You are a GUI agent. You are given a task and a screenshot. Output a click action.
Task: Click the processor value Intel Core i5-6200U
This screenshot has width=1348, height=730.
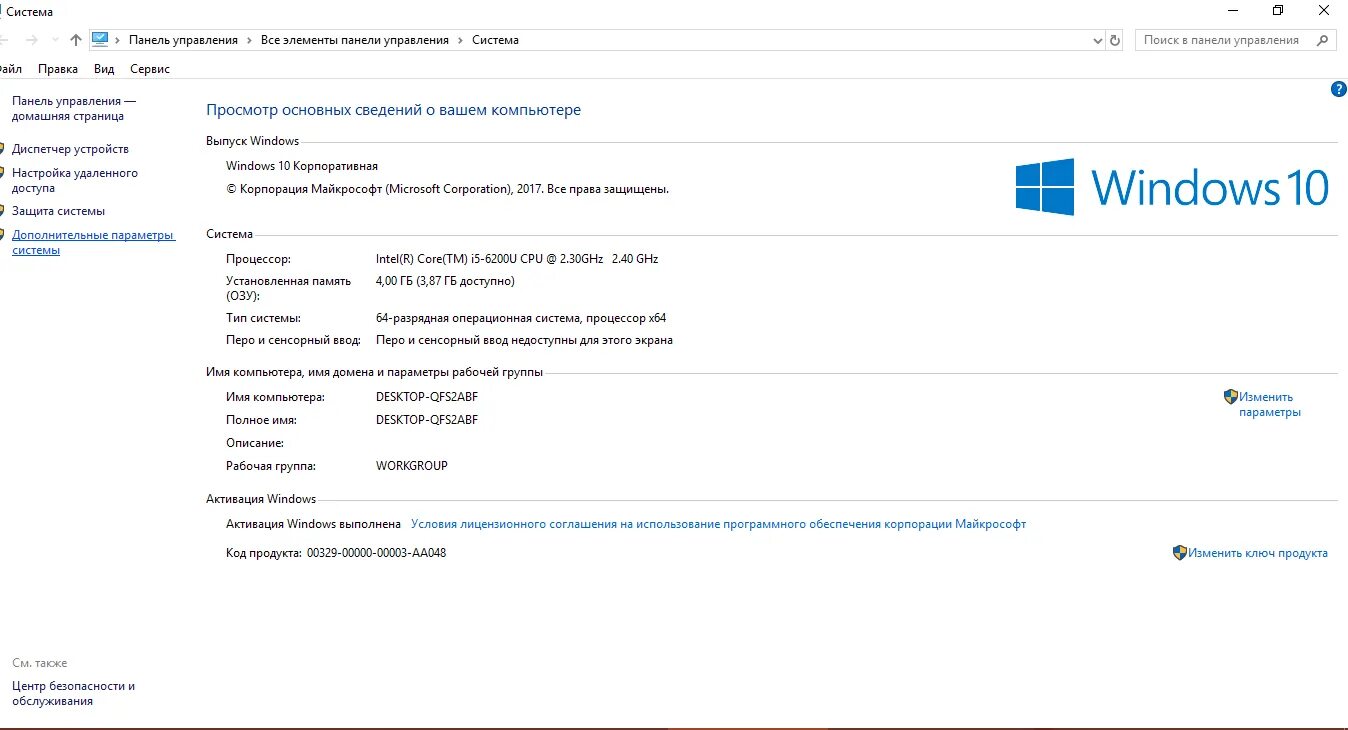coord(517,259)
